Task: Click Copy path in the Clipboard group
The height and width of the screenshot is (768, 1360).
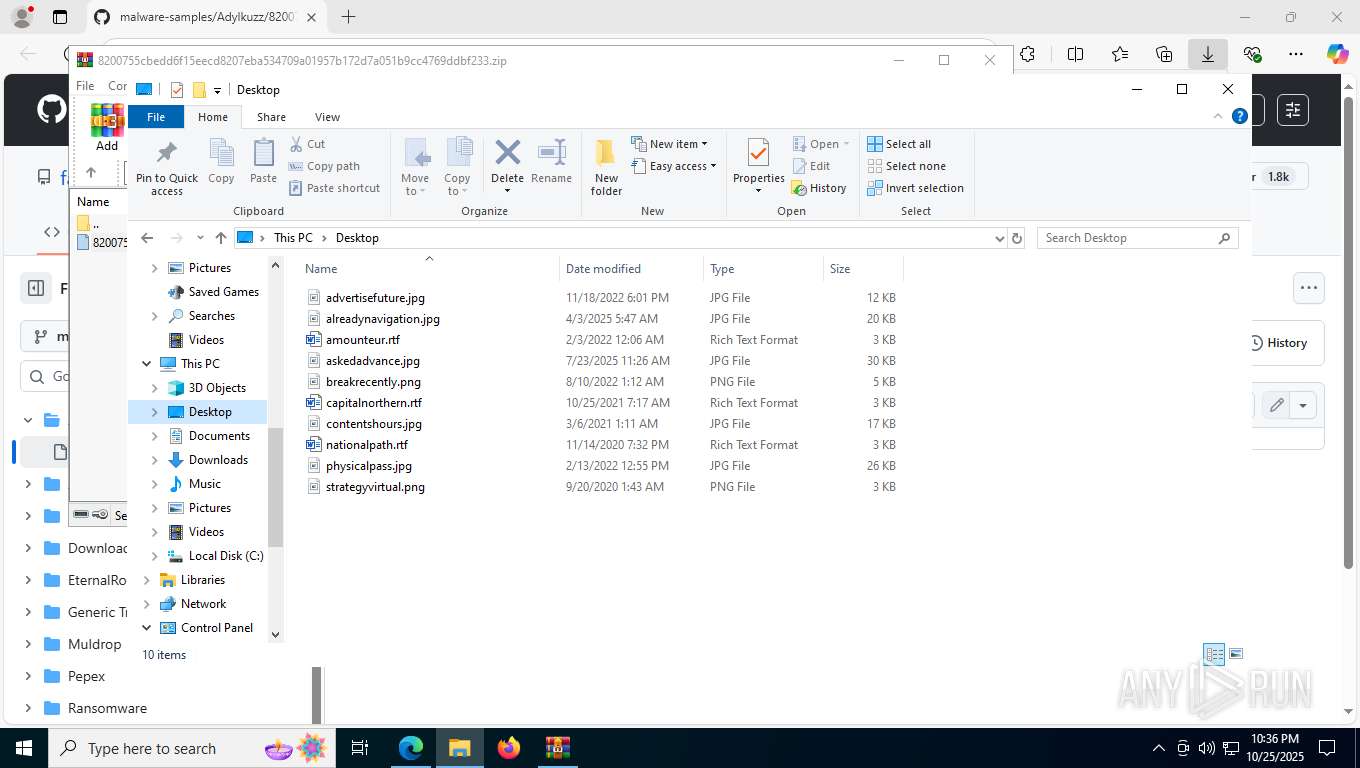Action: coord(324,166)
